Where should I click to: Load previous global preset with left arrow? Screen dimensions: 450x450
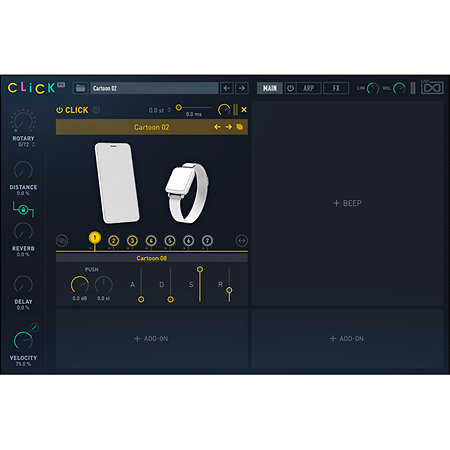click(x=227, y=88)
